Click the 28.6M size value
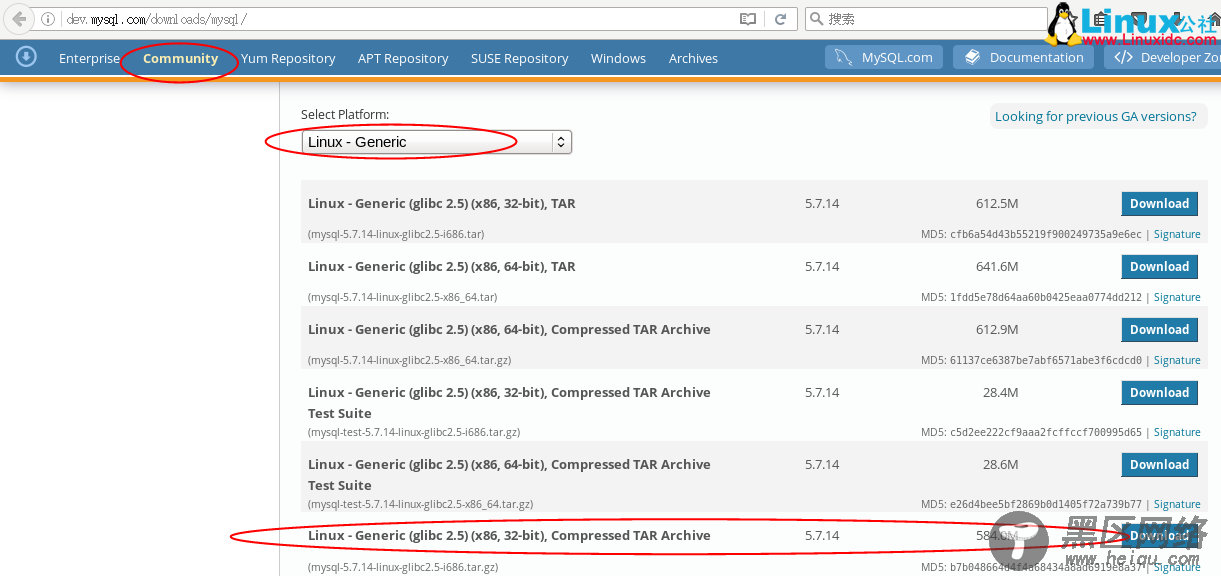 [1000, 464]
